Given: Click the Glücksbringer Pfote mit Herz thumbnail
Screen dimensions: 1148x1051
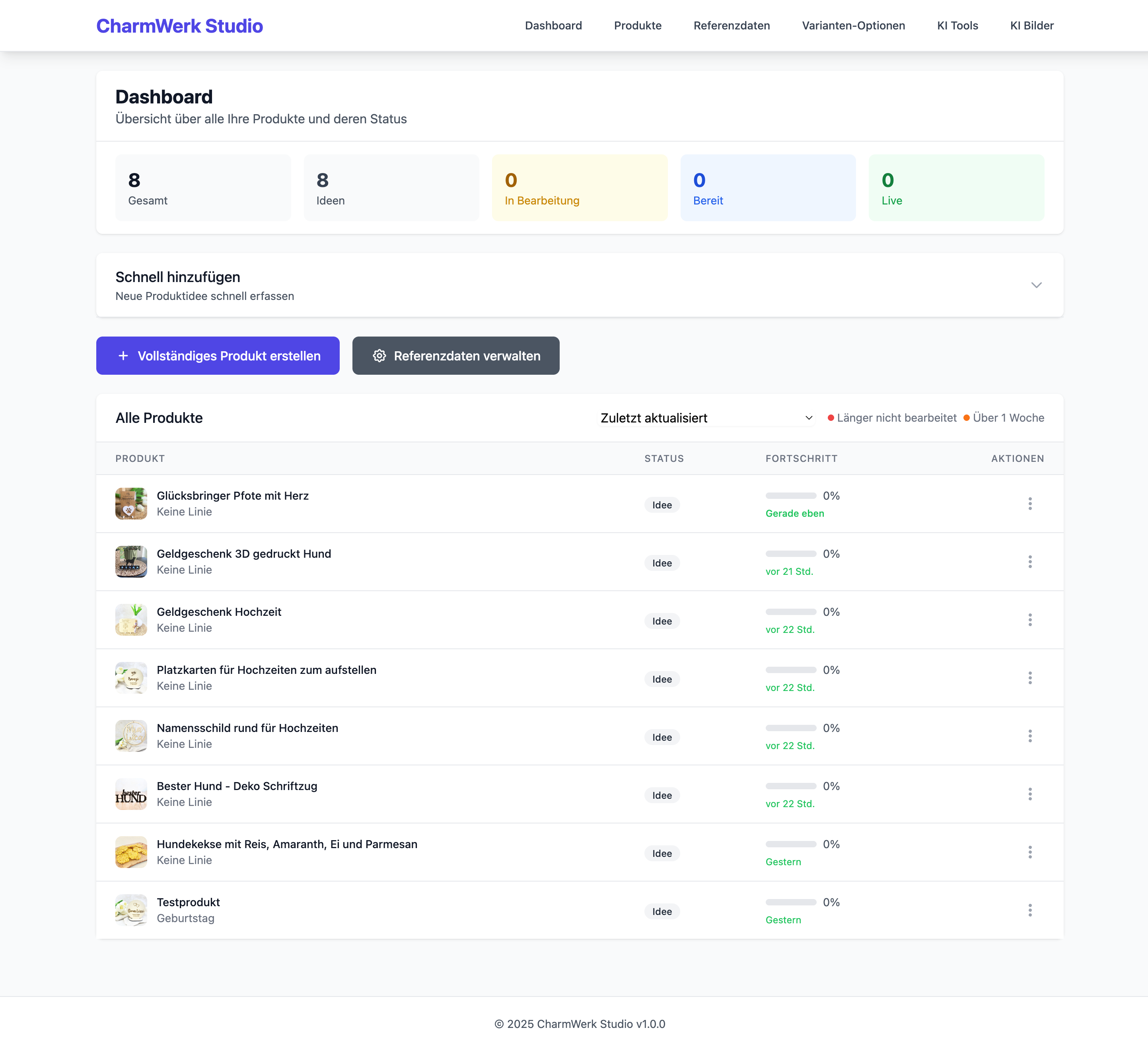Looking at the screenshot, I should 131,504.
